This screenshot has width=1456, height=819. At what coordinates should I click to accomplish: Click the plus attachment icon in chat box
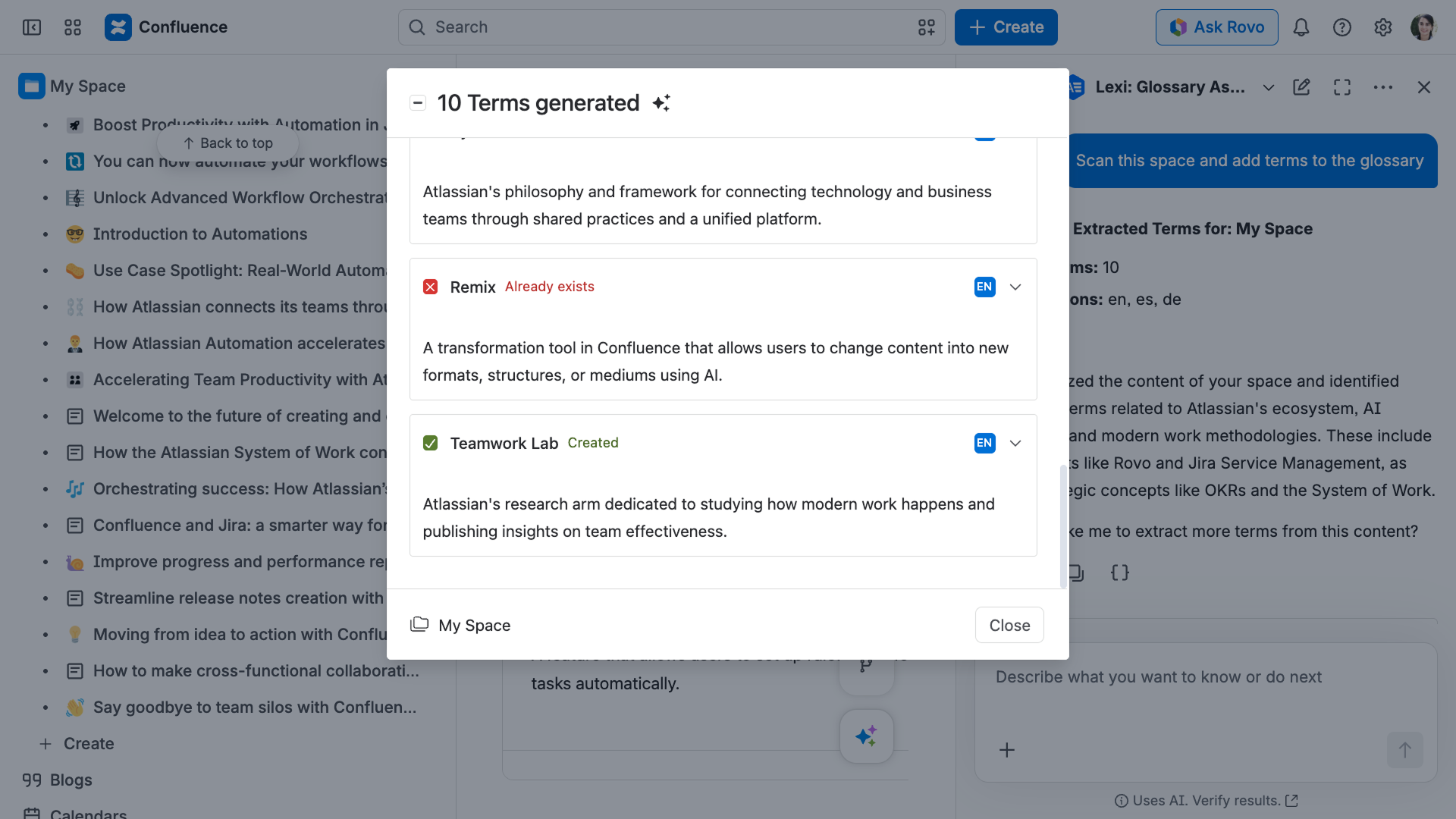click(x=1007, y=750)
